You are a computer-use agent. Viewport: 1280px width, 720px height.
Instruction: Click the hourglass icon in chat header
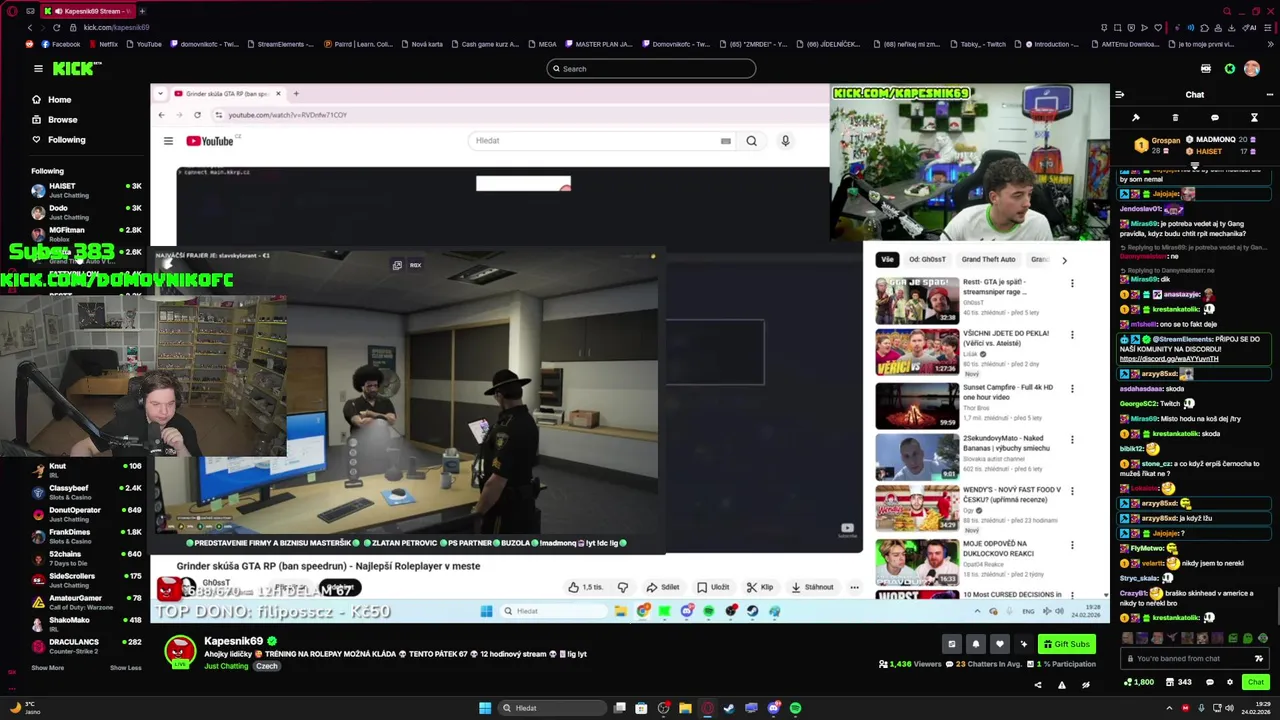[1254, 118]
